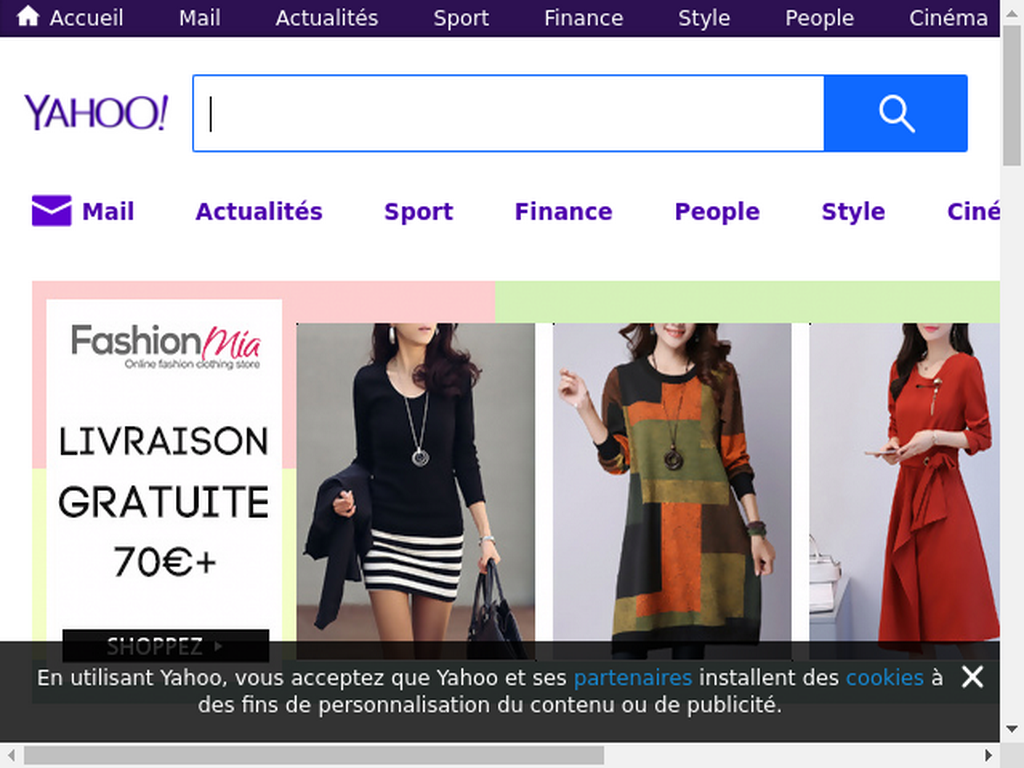Click the horizontal scrollbar left arrow
Image resolution: width=1024 pixels, height=768 pixels.
pyautogui.click(x=11, y=755)
